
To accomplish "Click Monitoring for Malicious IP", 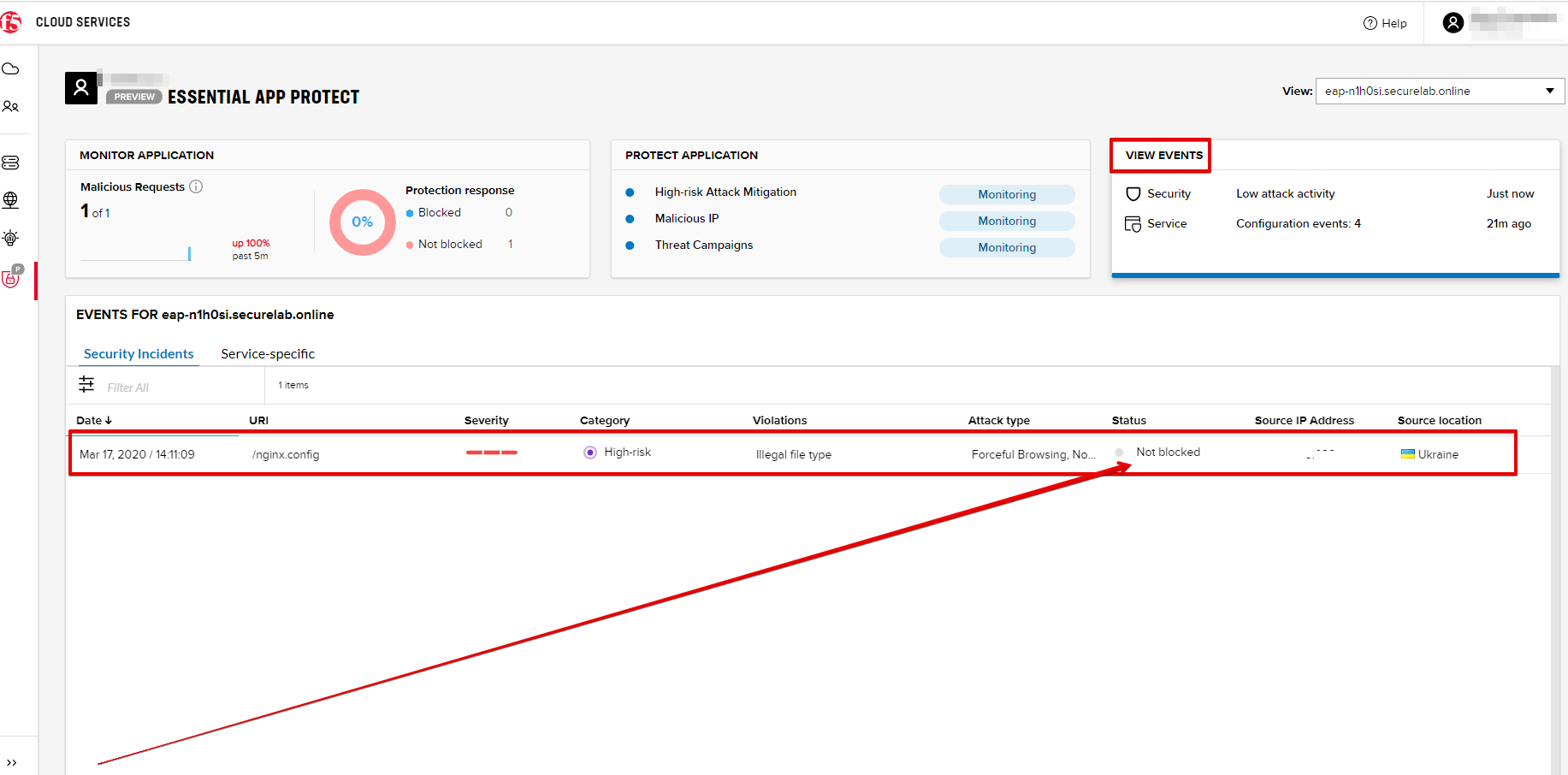I will click(1007, 222).
